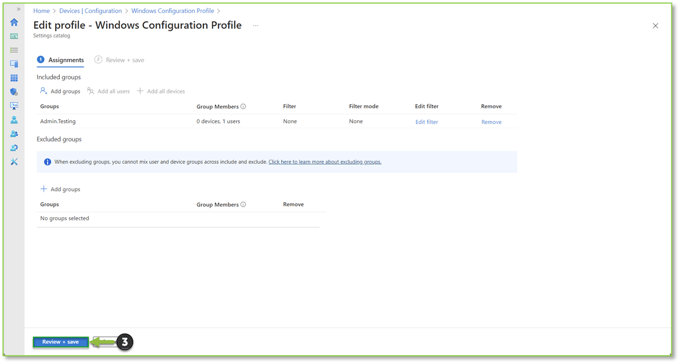This screenshot has height=364, width=680.
Task: Open the Devices sidebar icon
Action: coord(14,64)
